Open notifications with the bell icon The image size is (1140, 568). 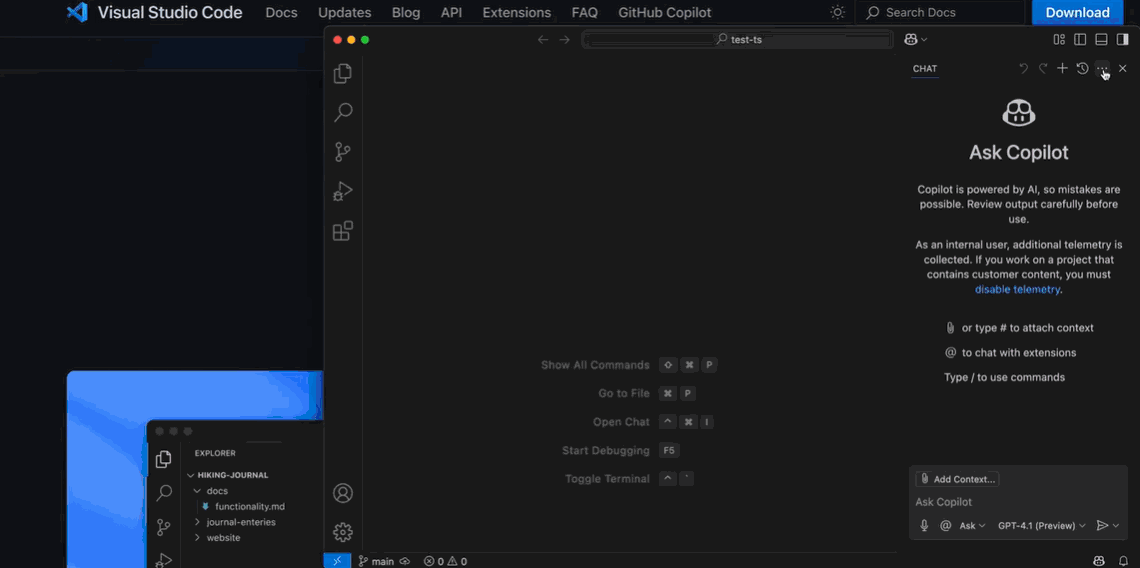[1123, 561]
